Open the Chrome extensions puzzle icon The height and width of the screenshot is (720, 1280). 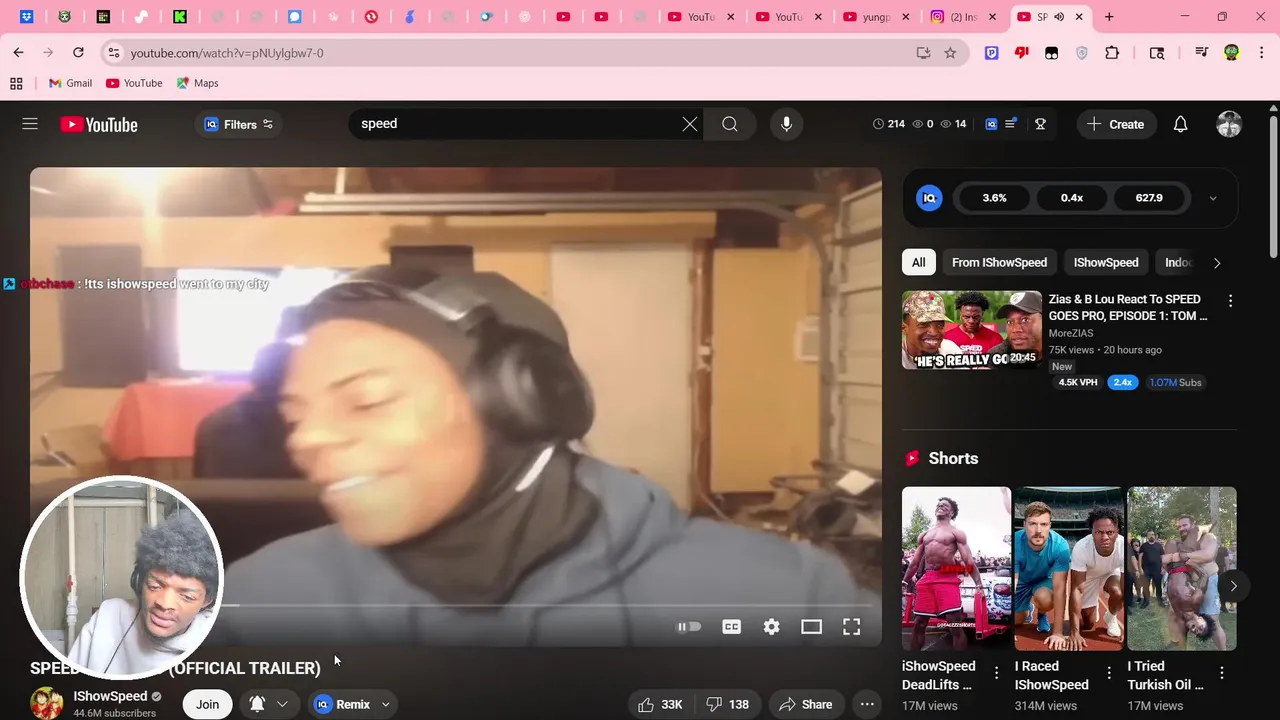coord(1112,53)
